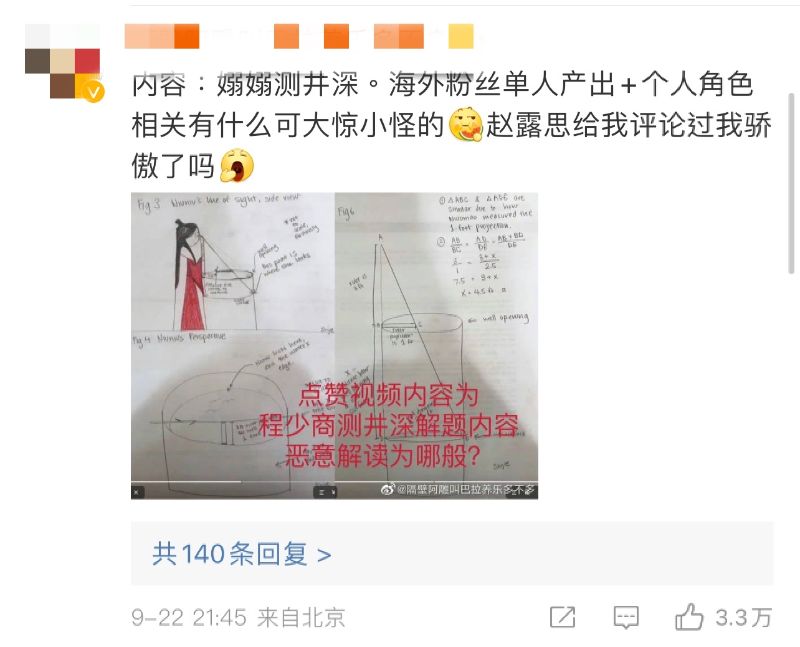Screen dimensions: 800x647
Task: Open the blurred orange username
Action: coord(299,36)
